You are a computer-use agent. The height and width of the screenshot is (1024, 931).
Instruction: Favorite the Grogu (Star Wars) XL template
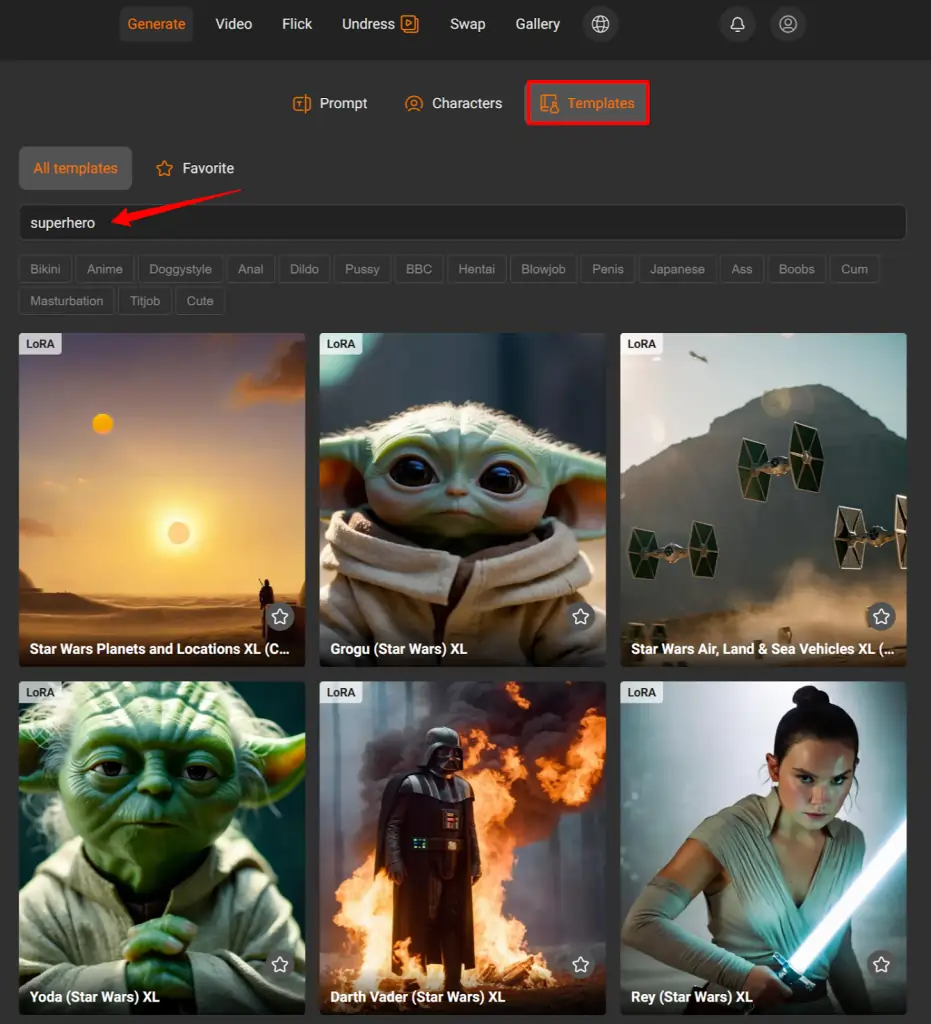[x=580, y=617]
